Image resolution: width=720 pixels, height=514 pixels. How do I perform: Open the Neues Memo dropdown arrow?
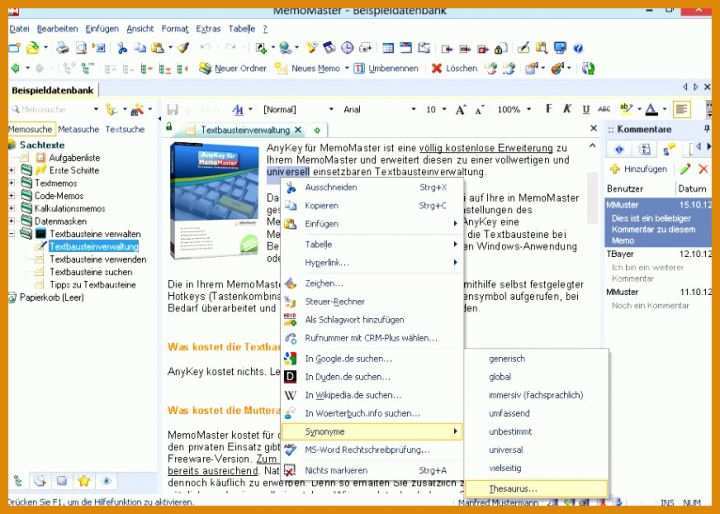[x=347, y=68]
